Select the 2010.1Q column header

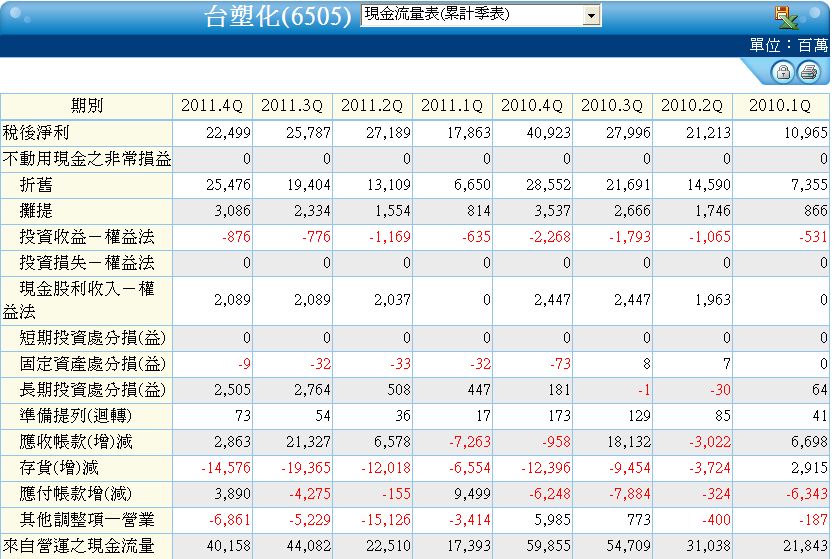(x=780, y=106)
